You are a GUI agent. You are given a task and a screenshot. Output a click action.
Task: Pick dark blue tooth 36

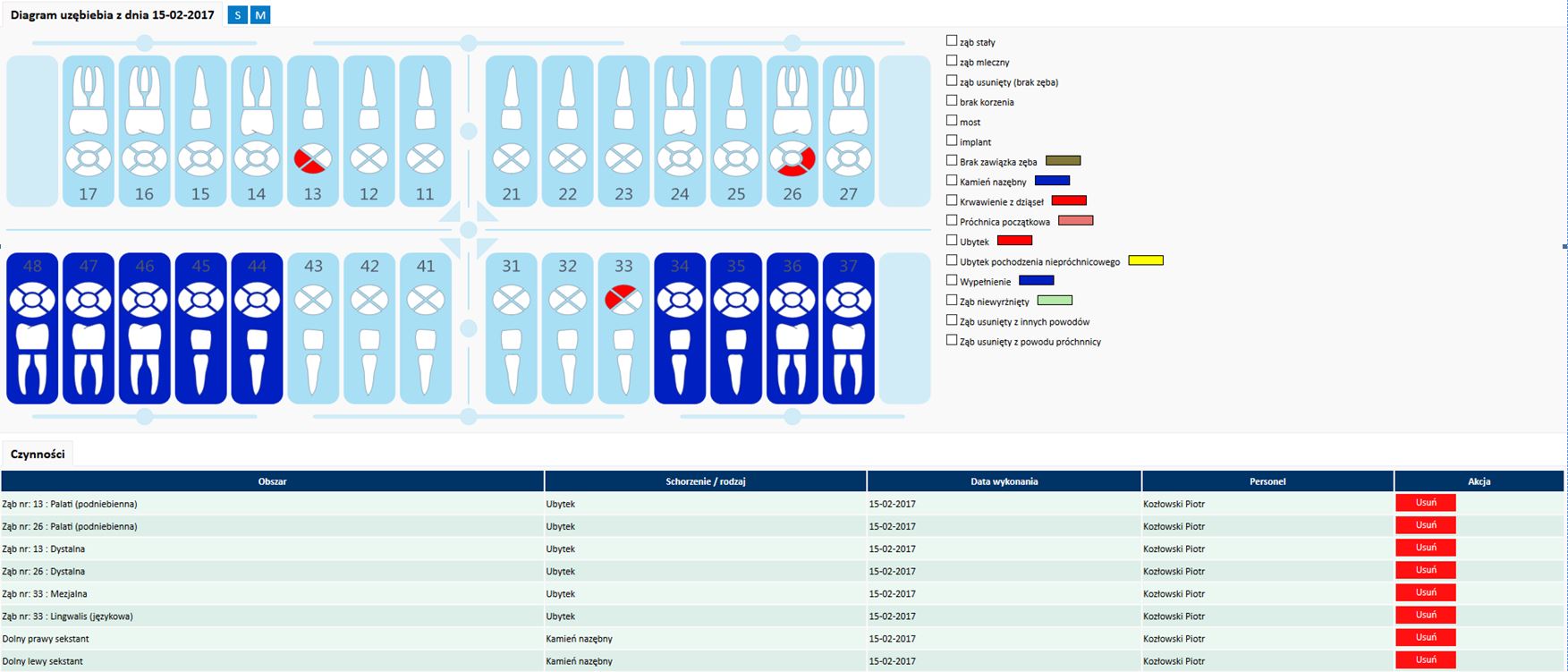[792, 328]
